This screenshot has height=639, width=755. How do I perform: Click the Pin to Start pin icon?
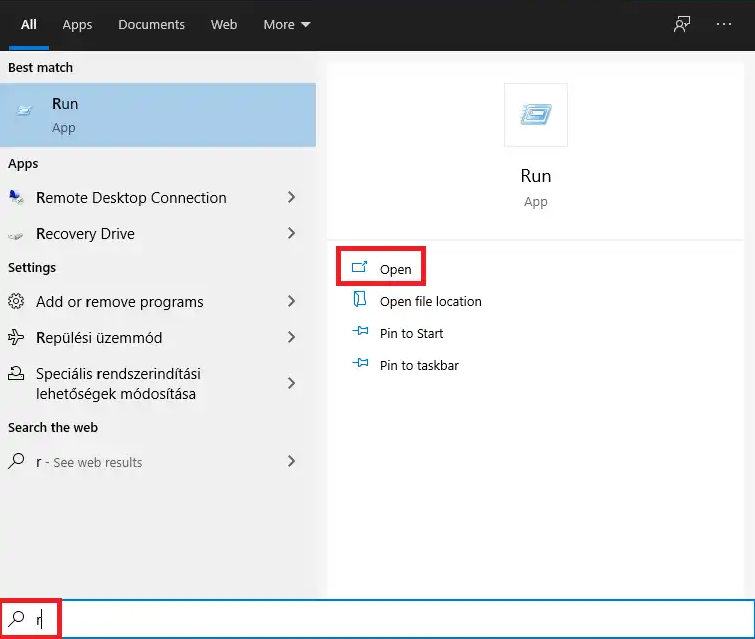tap(360, 331)
